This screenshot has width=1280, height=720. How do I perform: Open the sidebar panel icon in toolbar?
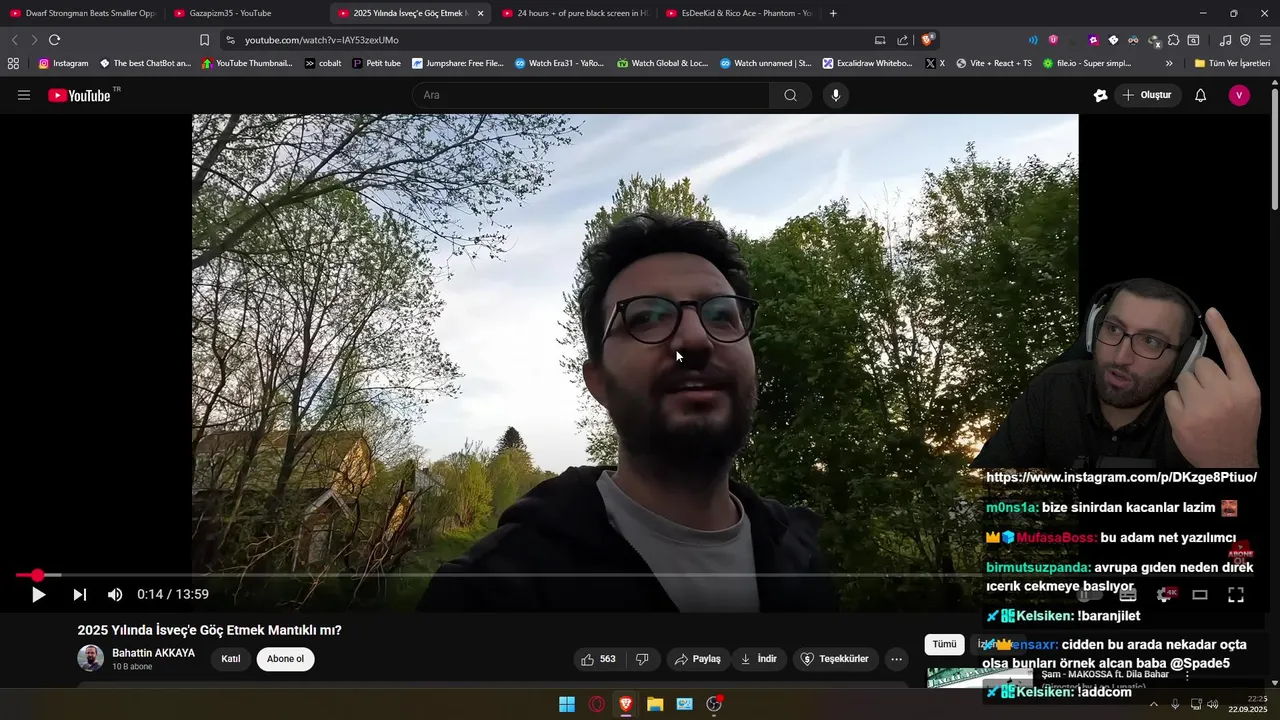tap(1193, 40)
